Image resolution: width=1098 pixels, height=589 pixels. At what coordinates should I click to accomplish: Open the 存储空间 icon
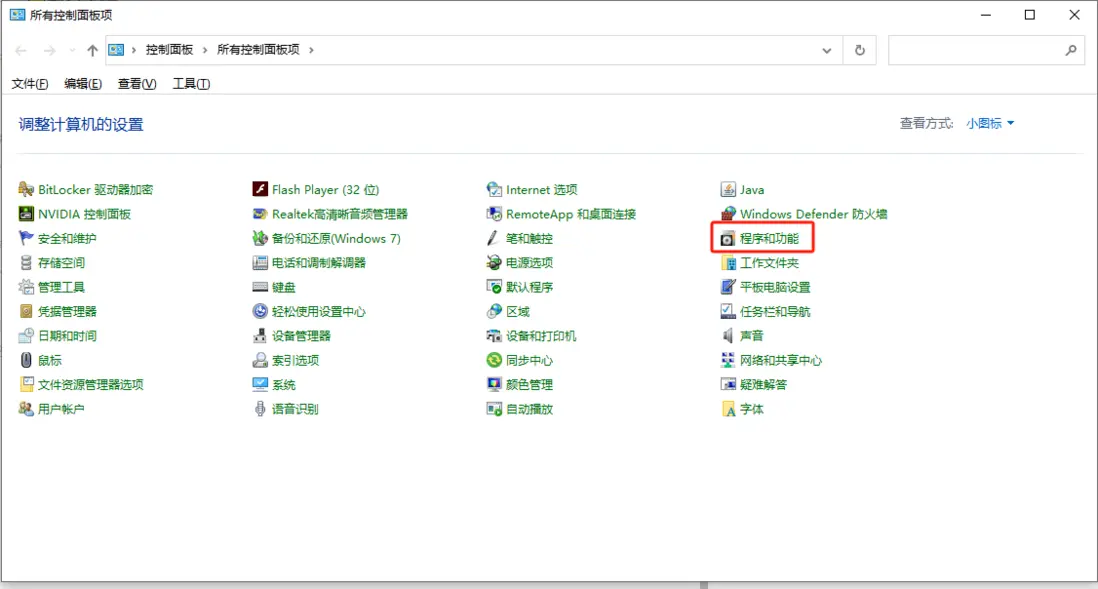coord(26,263)
